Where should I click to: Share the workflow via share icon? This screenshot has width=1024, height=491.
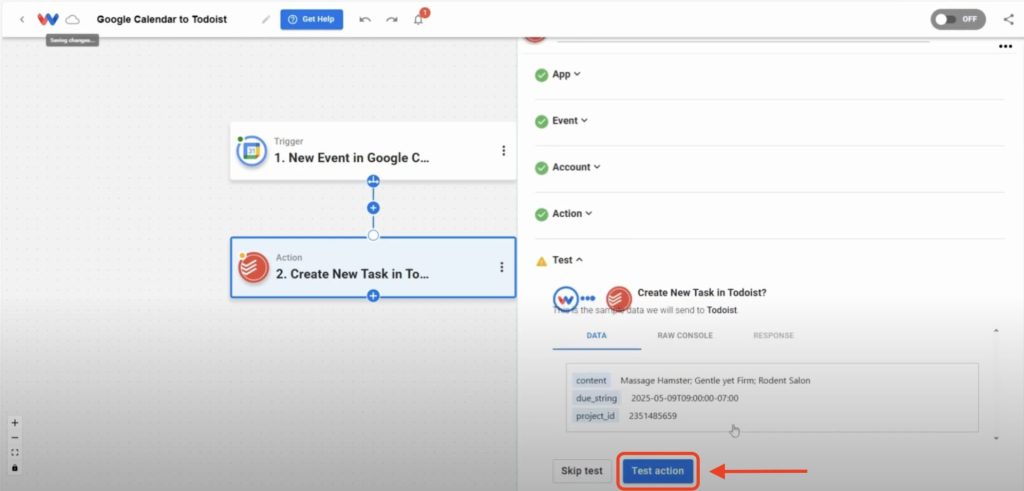click(x=1008, y=20)
